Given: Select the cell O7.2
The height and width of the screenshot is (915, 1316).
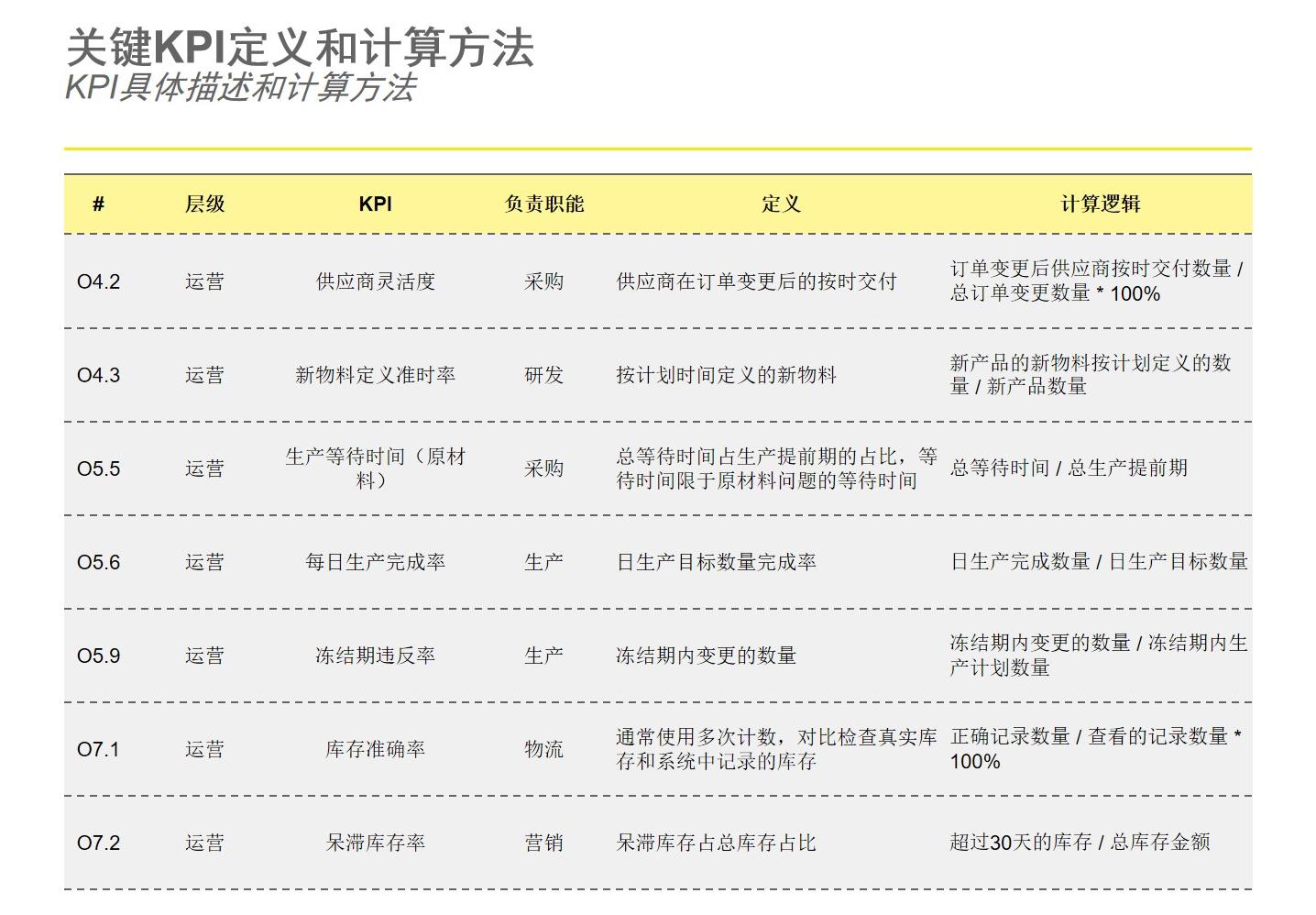Looking at the screenshot, I should (98, 843).
